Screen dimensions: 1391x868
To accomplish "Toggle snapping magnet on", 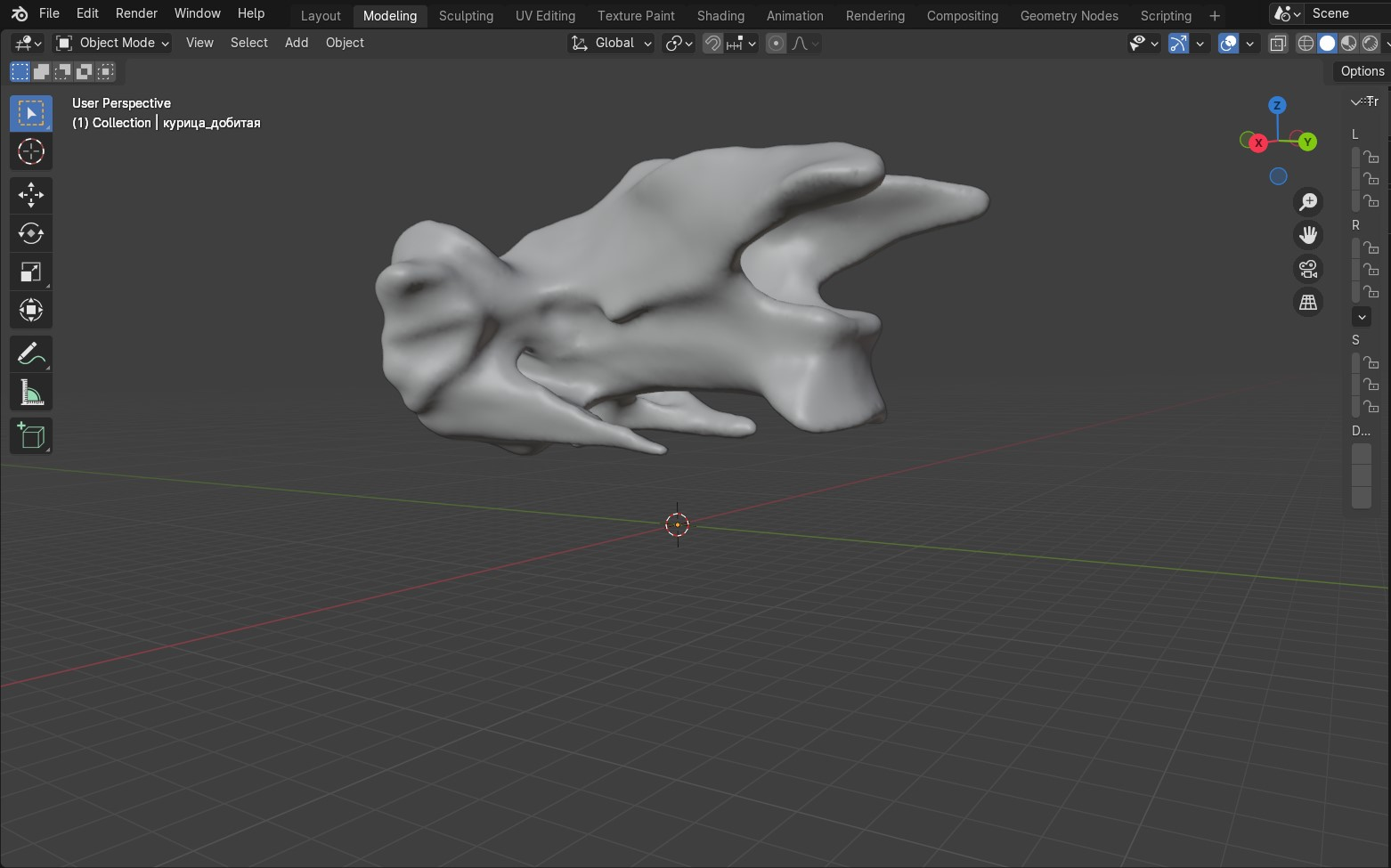I will (712, 44).
